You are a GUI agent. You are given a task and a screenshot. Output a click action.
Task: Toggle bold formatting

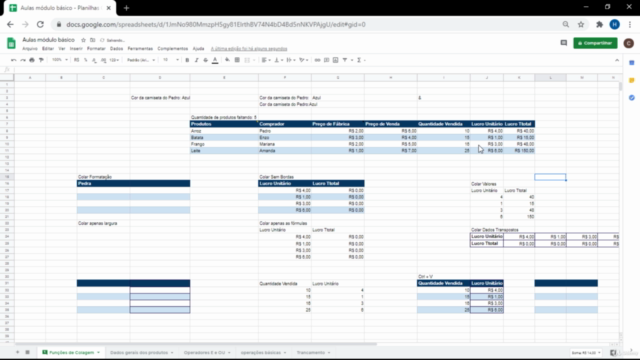tap(187, 60)
